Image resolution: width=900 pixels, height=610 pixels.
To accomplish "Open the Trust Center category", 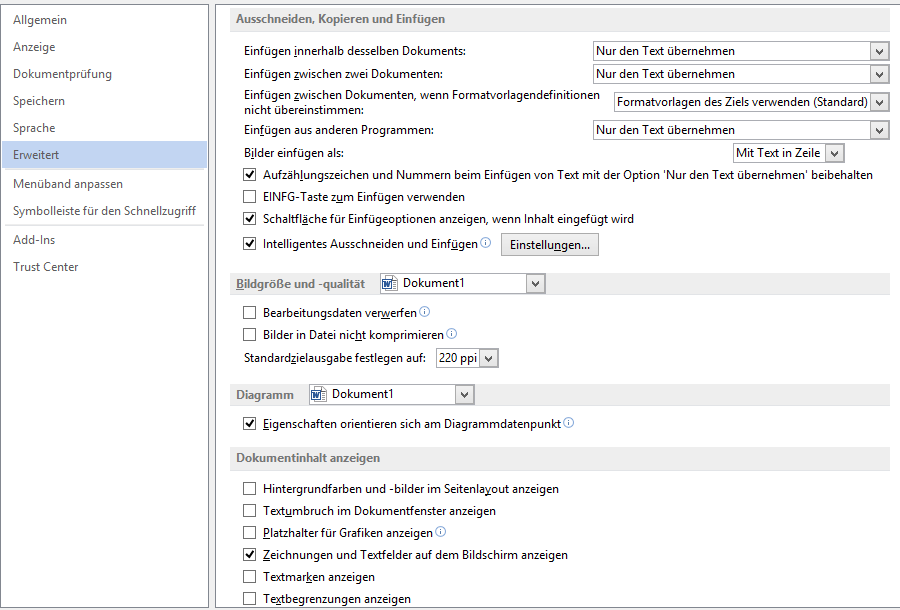I will pyautogui.click(x=46, y=267).
